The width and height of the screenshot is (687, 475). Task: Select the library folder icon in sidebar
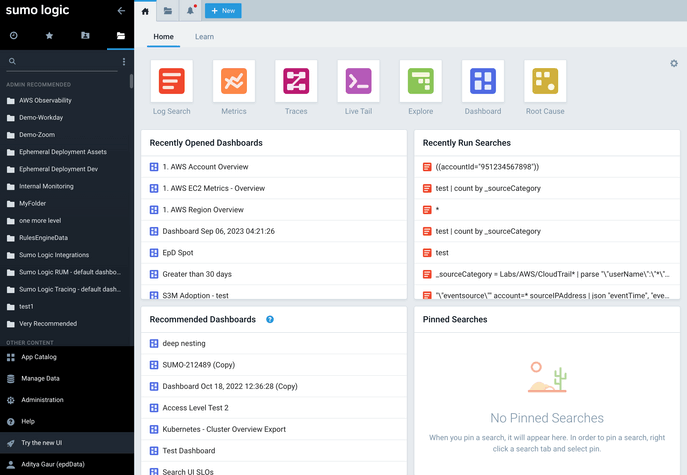click(x=120, y=35)
